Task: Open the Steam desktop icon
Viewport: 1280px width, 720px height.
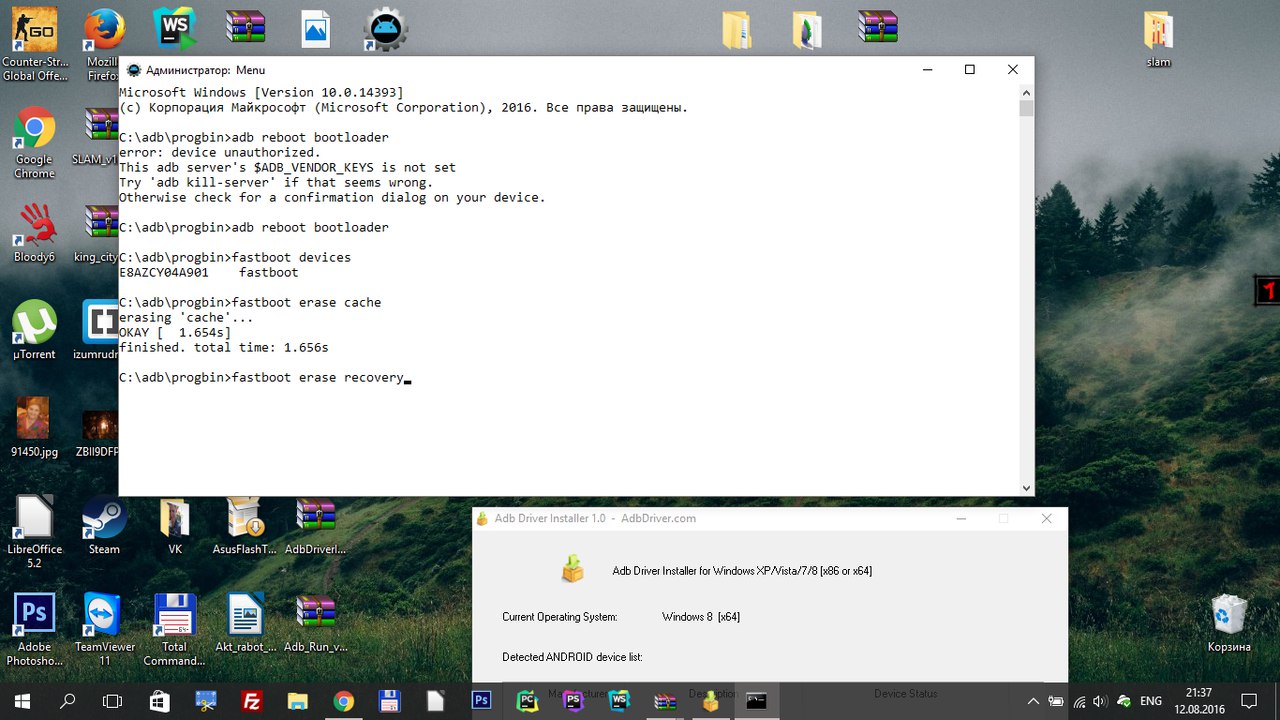Action: (x=104, y=518)
